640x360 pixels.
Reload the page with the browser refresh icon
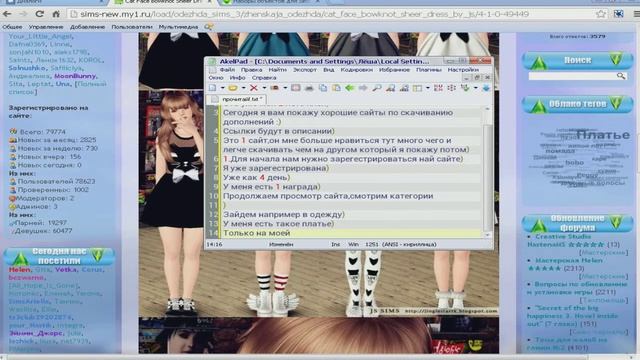40,14
